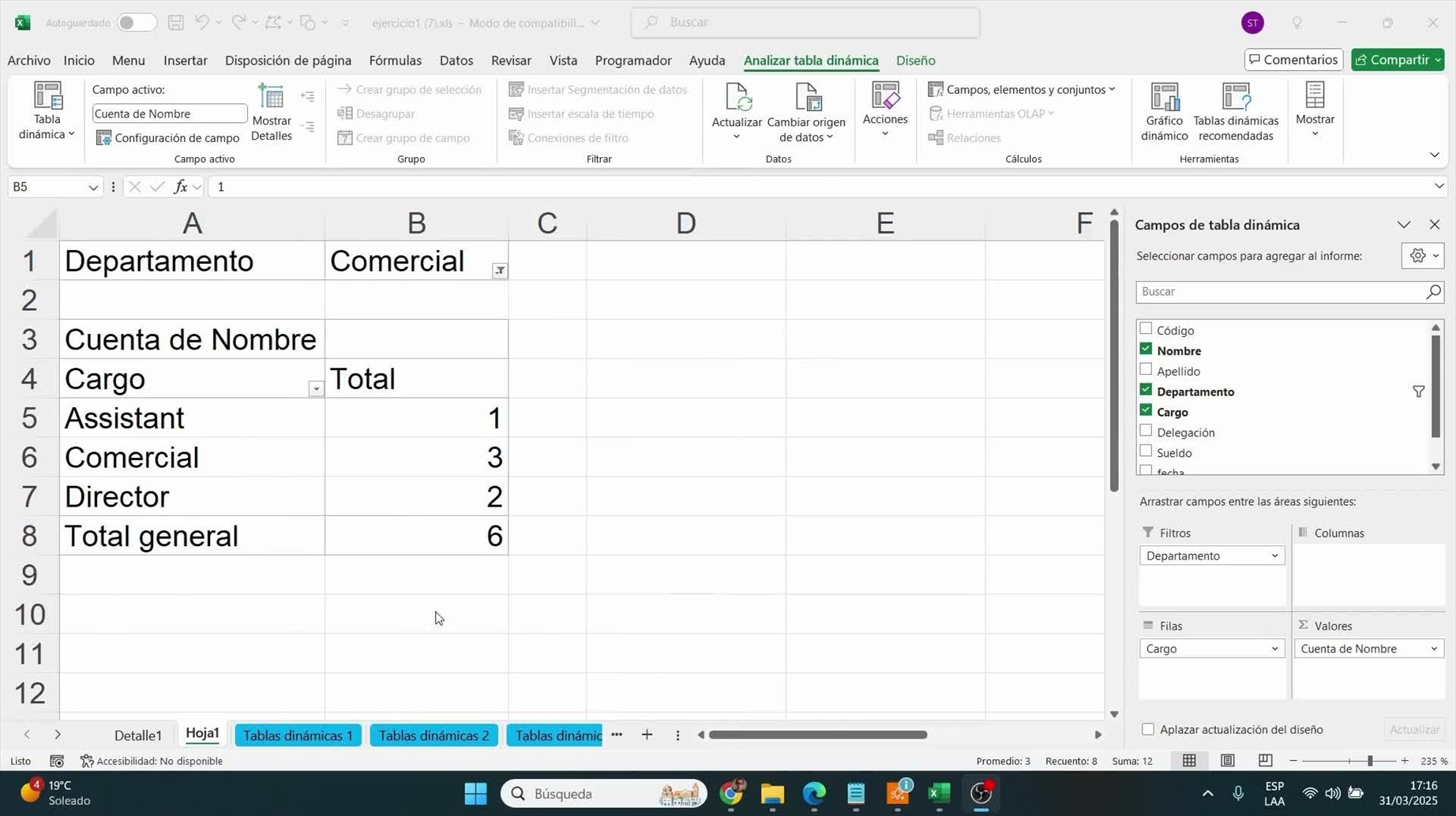The width and height of the screenshot is (1456, 816).
Task: Switch to Tablas dinámicas 1 sheet
Action: pos(298,736)
